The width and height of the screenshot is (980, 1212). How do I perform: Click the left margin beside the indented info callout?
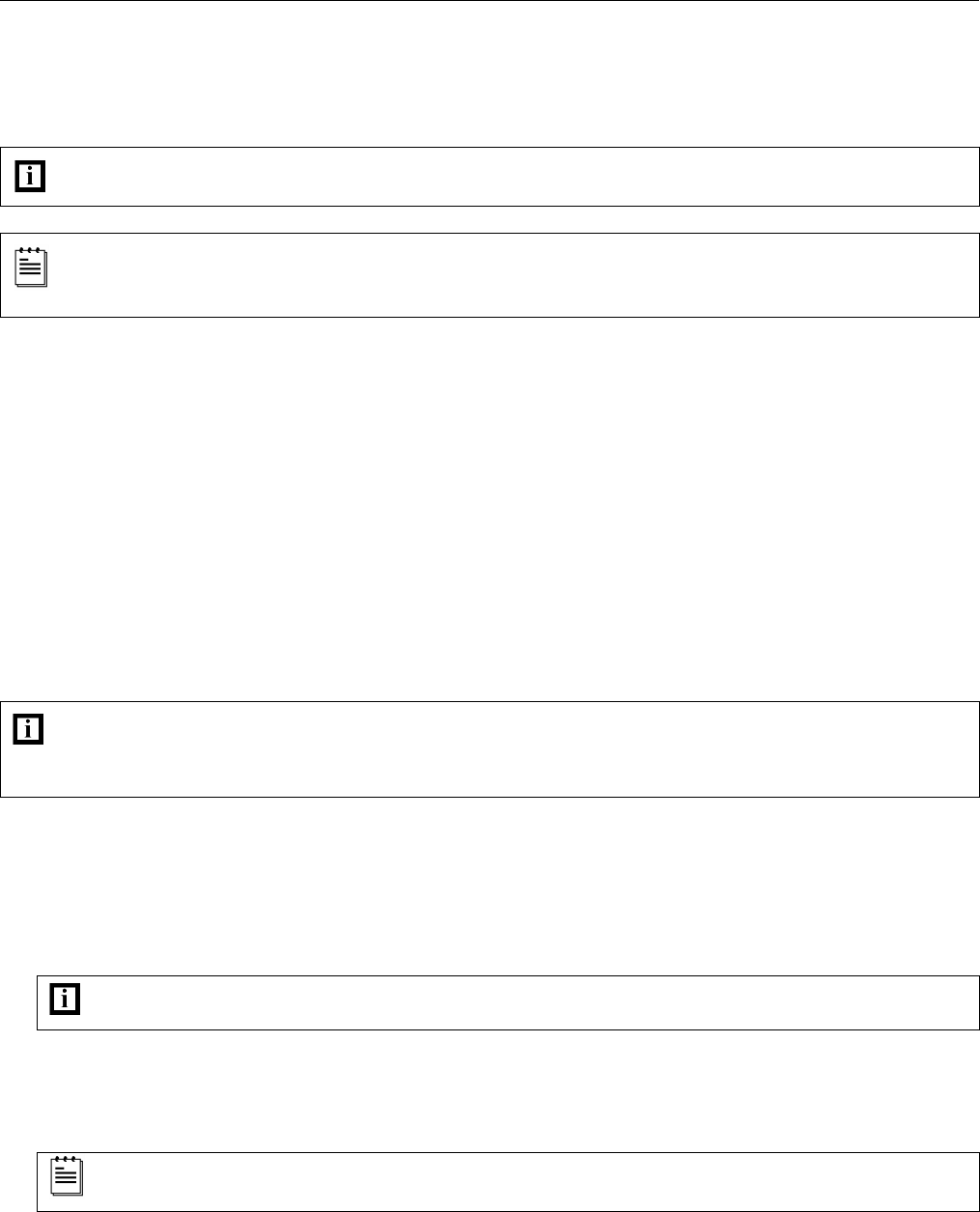[17, 1002]
